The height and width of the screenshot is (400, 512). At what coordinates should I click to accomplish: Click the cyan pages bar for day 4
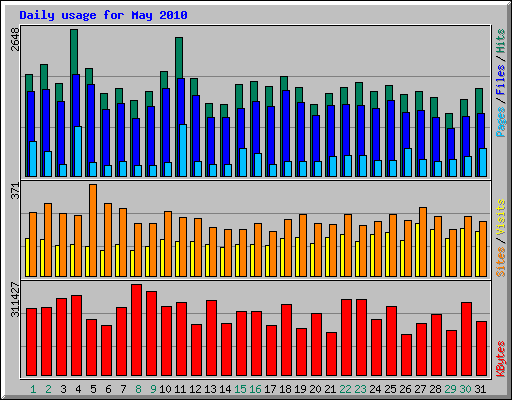pos(78,151)
